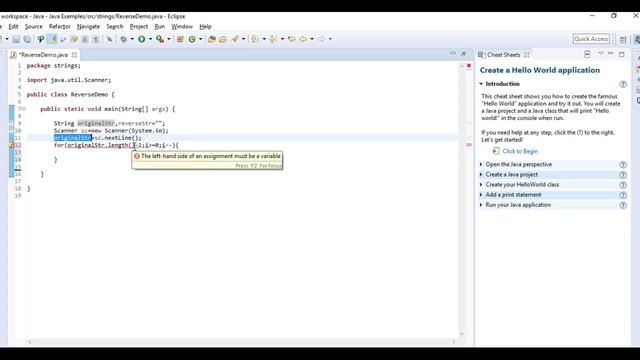Open the Run menu
This screenshot has height=360, width=640.
[x=160, y=27]
